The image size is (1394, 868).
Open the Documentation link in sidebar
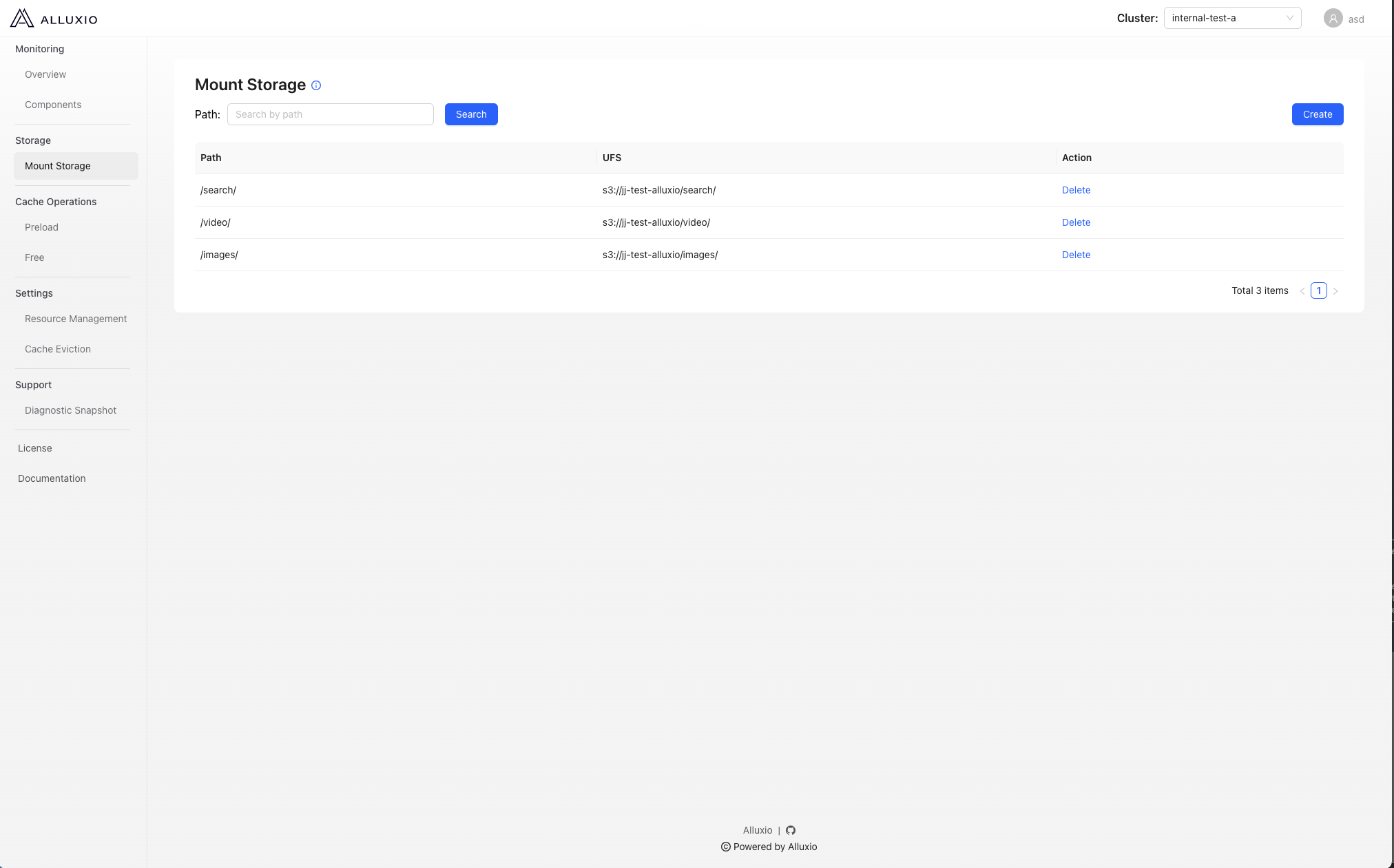[x=52, y=478]
